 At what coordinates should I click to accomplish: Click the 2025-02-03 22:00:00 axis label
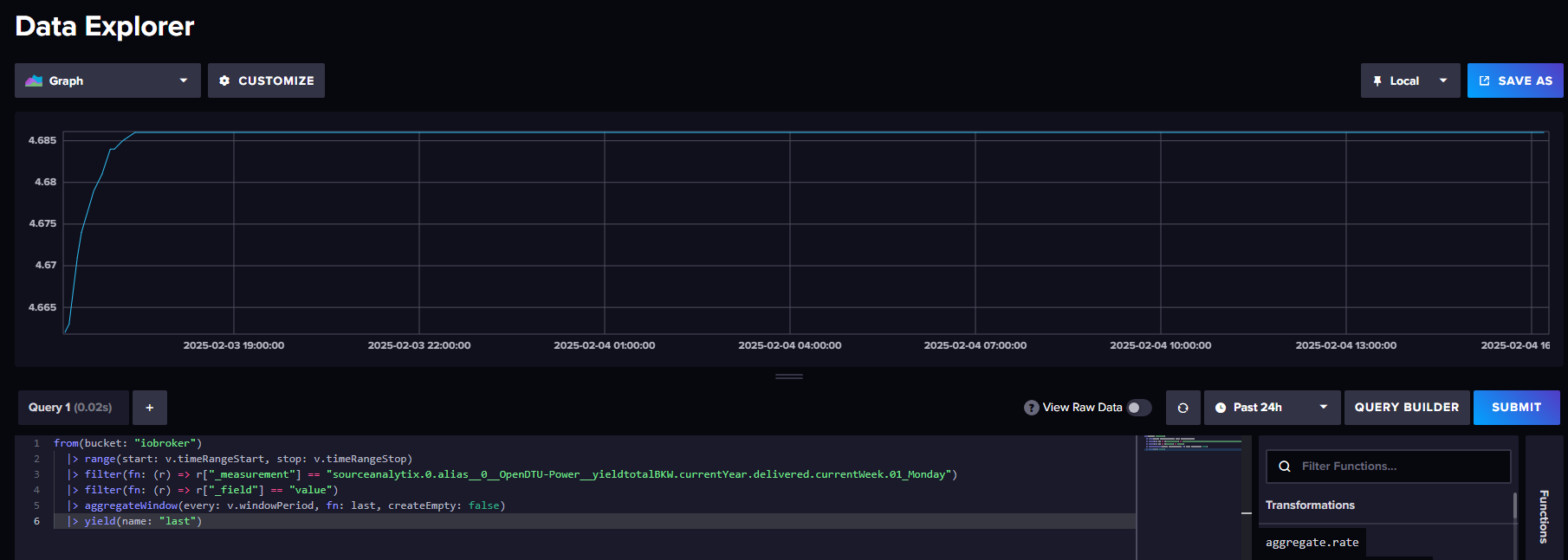(x=419, y=345)
